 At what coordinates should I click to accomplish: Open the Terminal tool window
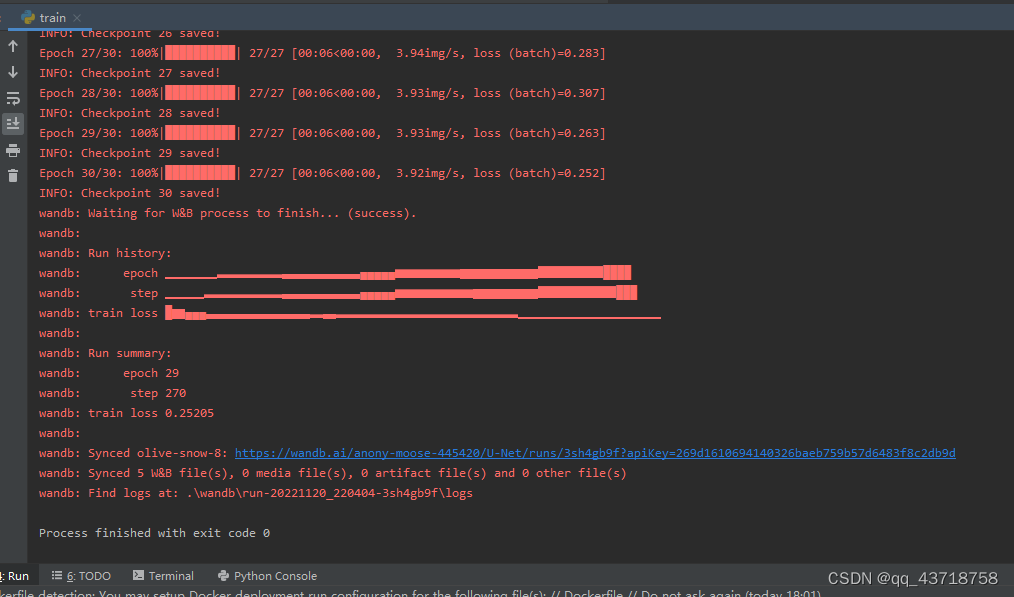pyautogui.click(x=163, y=576)
